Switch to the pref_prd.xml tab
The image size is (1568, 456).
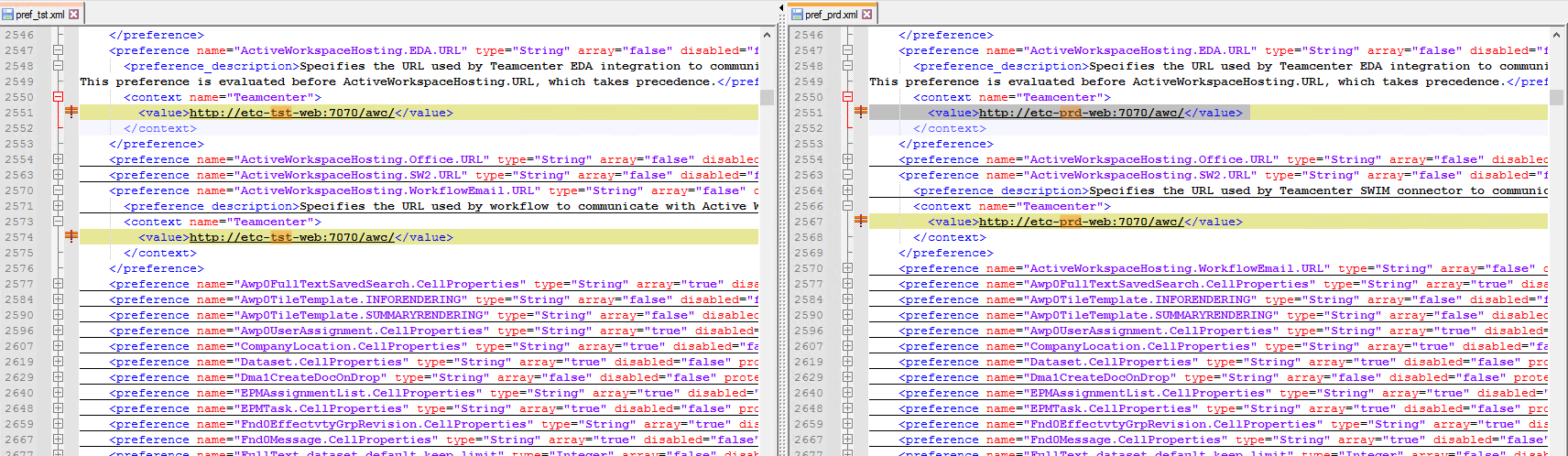(x=831, y=14)
